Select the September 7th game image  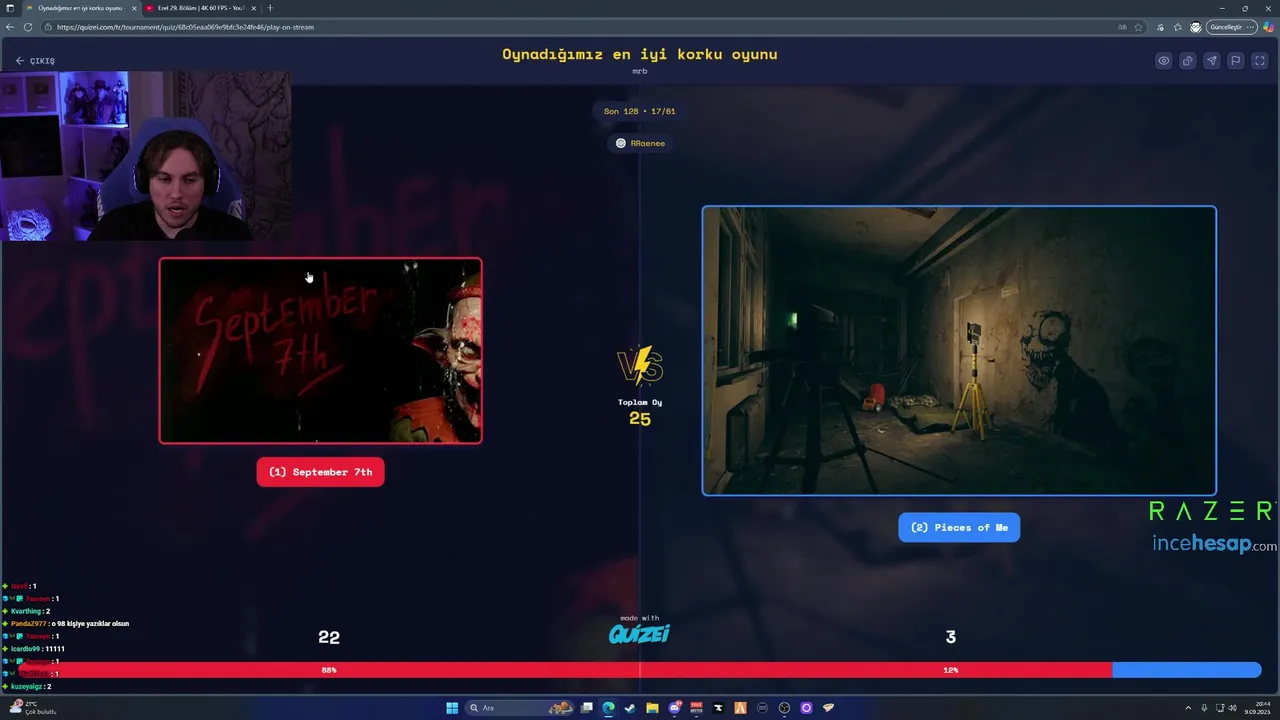[x=320, y=351]
